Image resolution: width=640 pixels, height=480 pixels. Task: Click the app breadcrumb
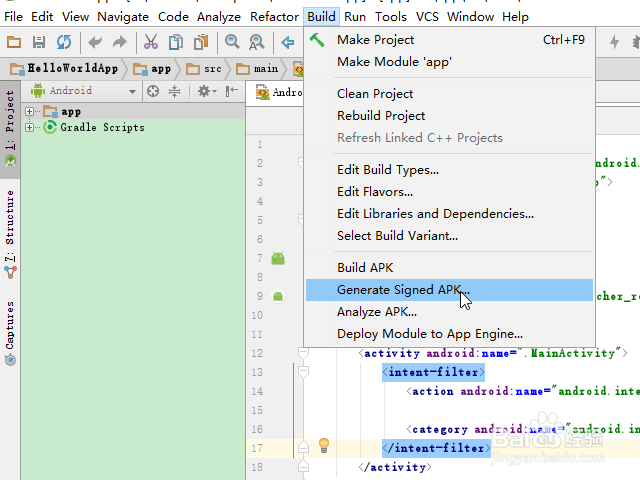click(x=153, y=69)
